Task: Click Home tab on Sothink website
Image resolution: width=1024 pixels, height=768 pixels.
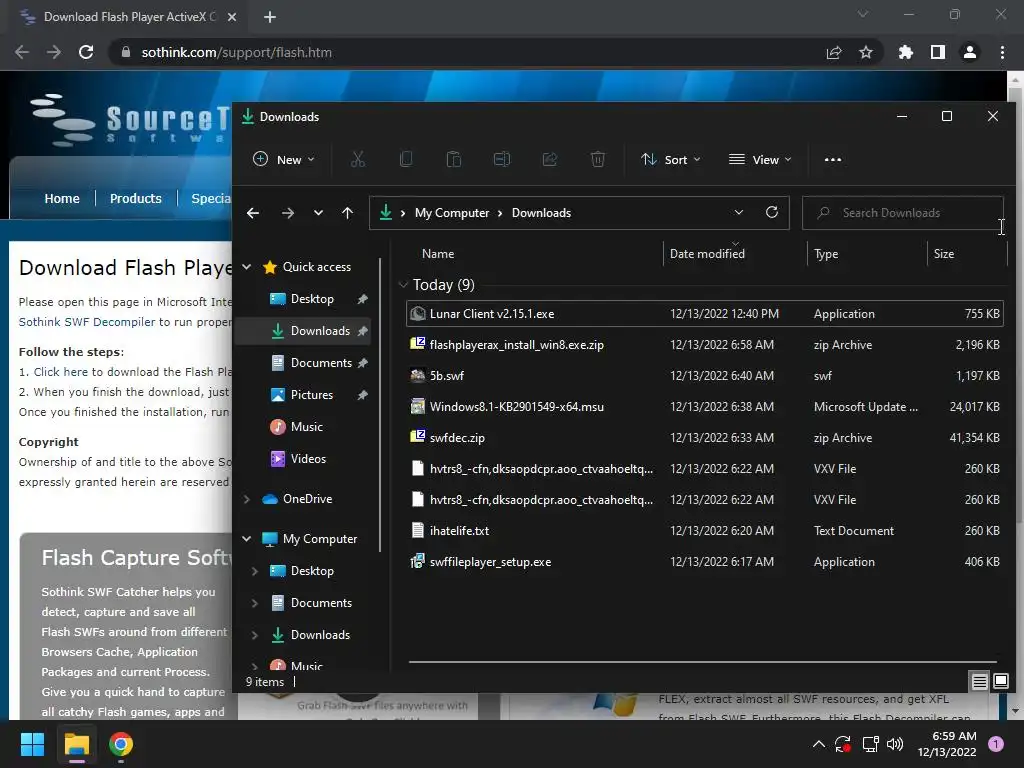Action: pos(62,199)
